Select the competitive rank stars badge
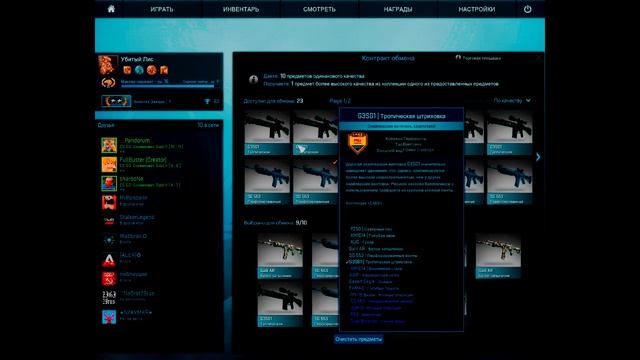 click(116, 101)
